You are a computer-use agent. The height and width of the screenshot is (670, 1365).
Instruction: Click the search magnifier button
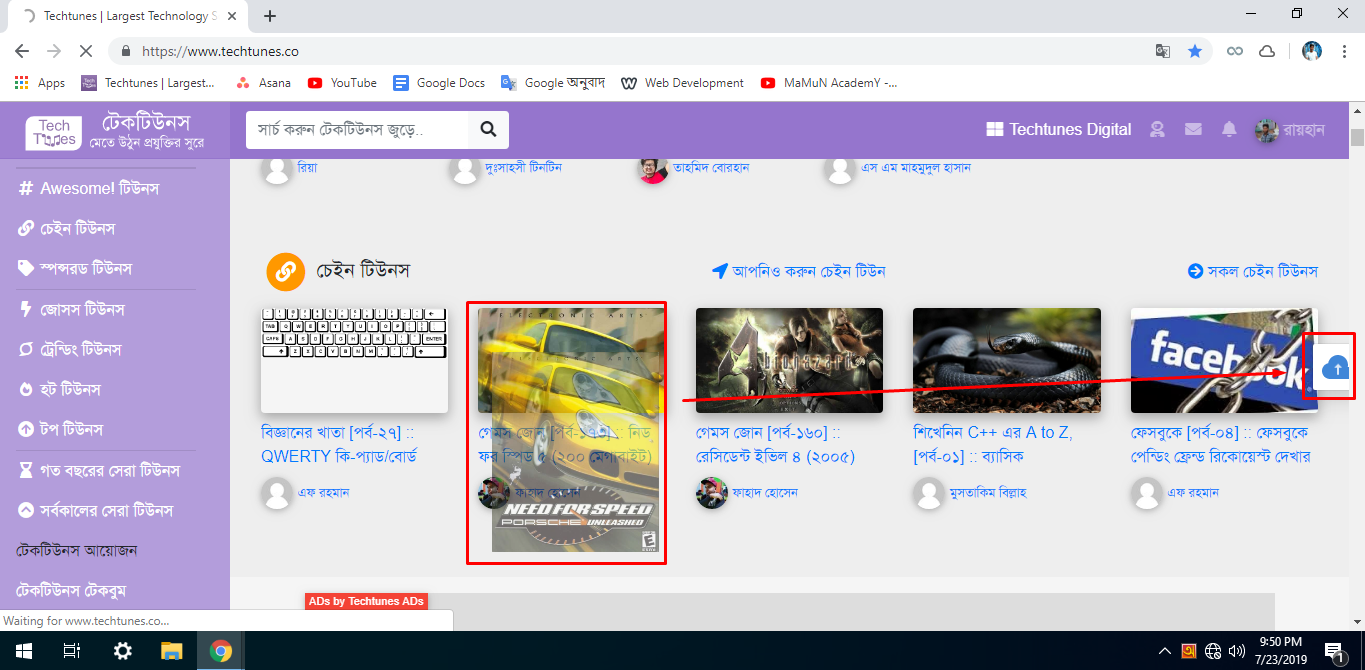(488, 130)
